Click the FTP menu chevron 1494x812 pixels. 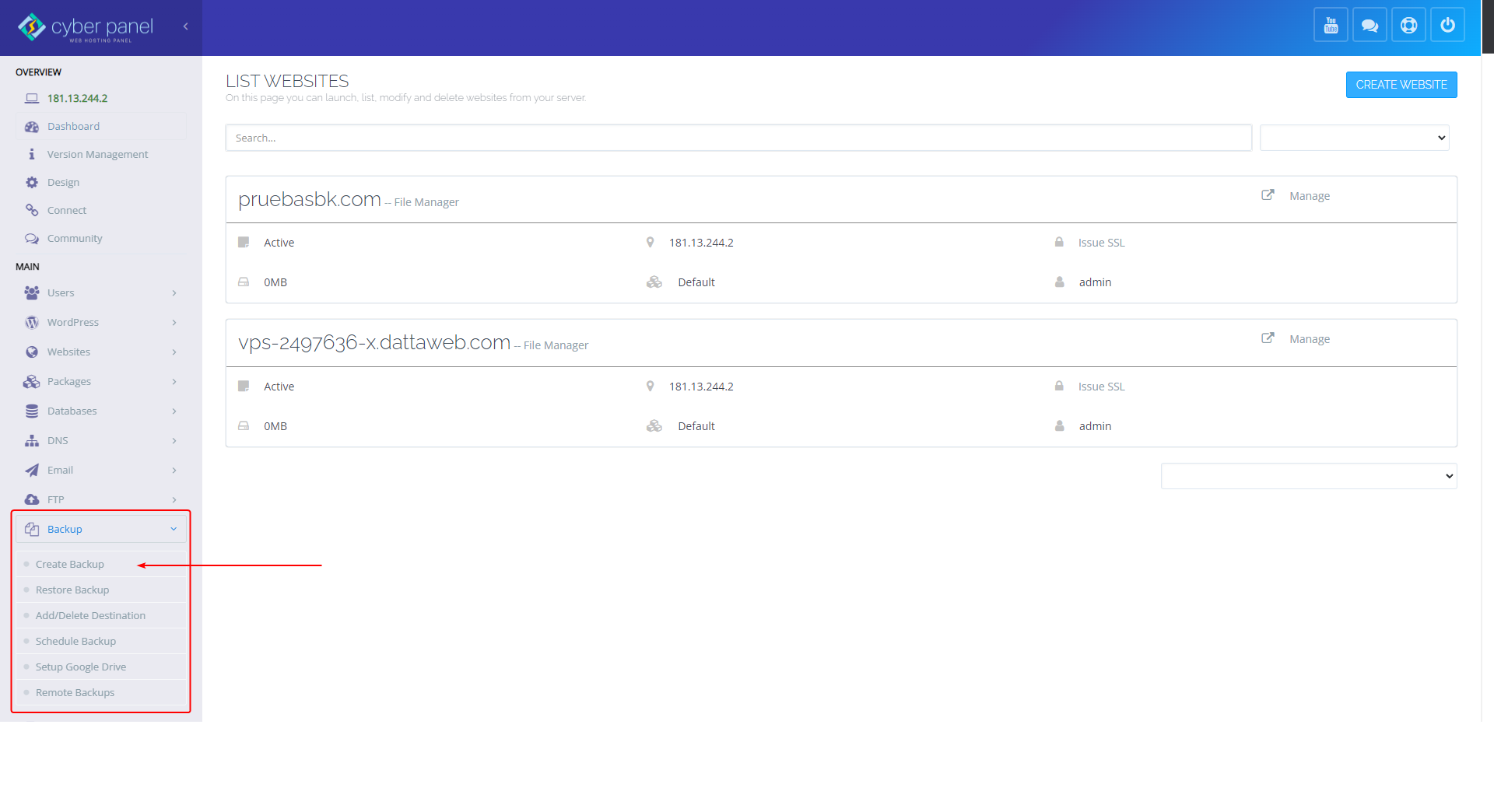point(174,500)
